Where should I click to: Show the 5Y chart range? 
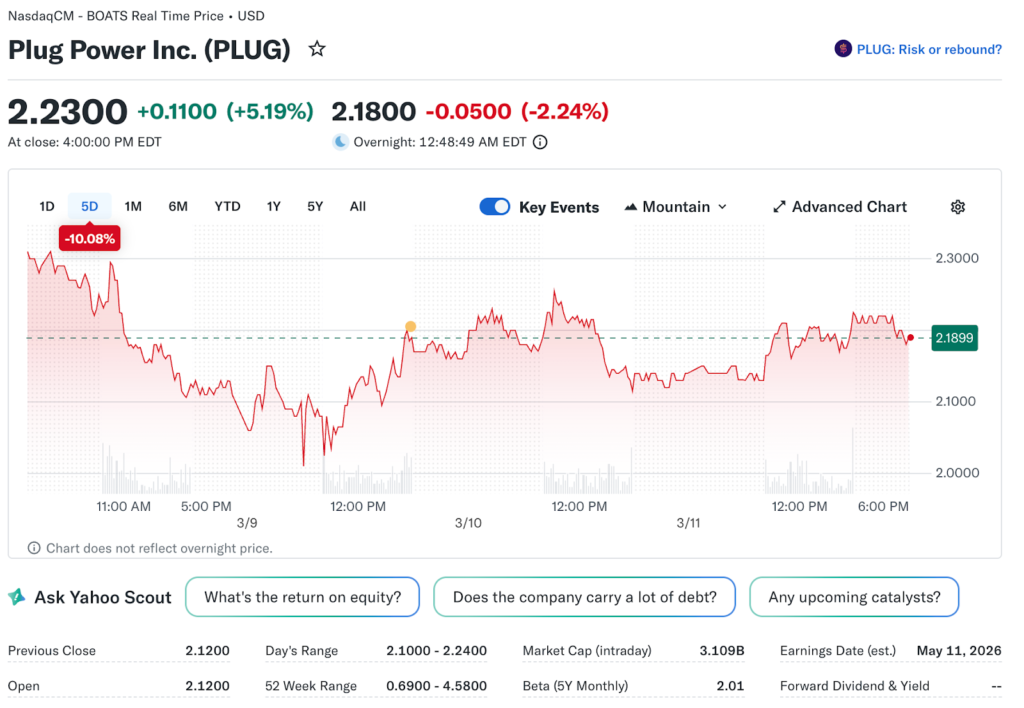coord(315,207)
